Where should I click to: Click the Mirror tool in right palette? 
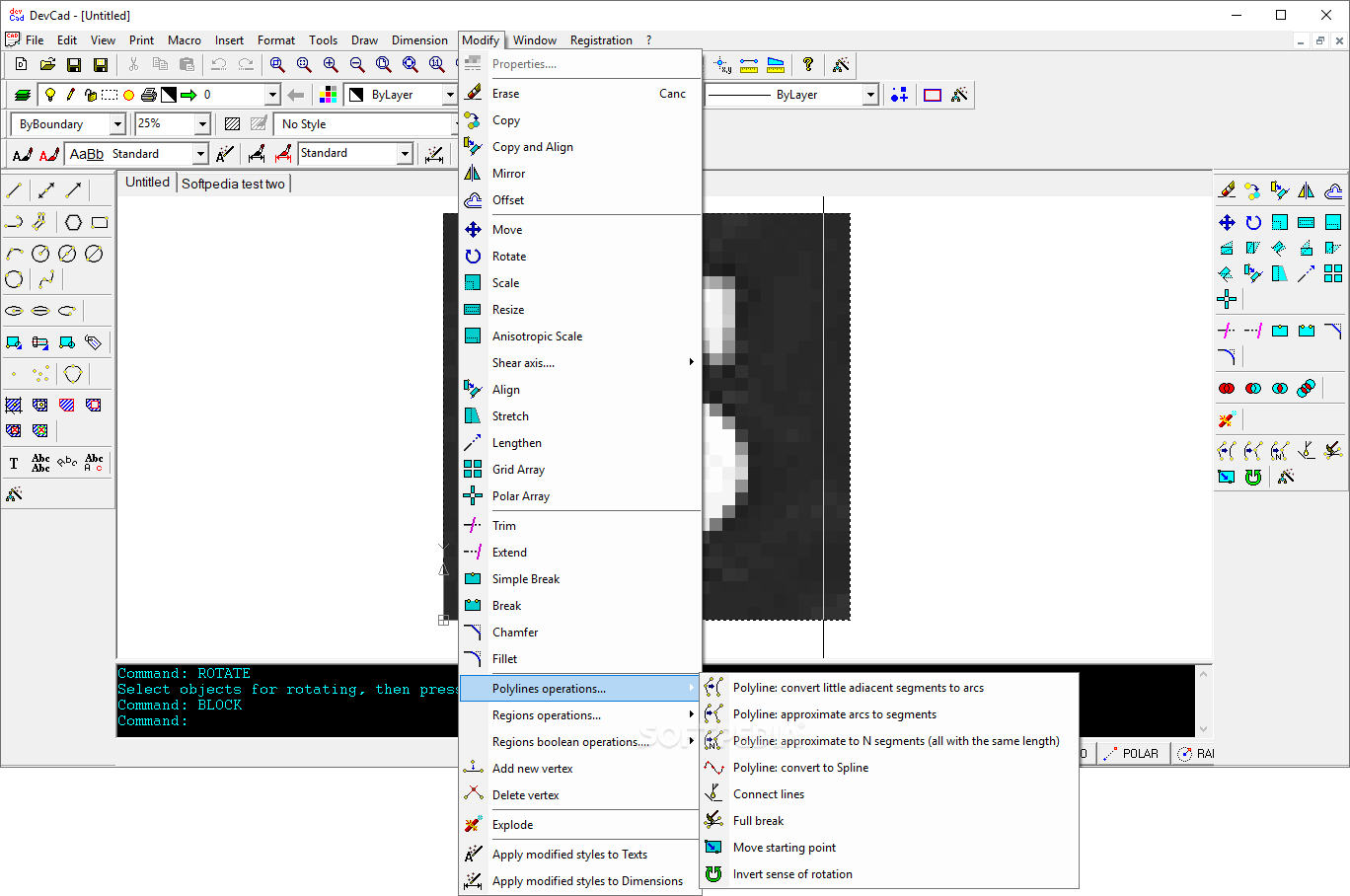pyautogui.click(x=1307, y=190)
